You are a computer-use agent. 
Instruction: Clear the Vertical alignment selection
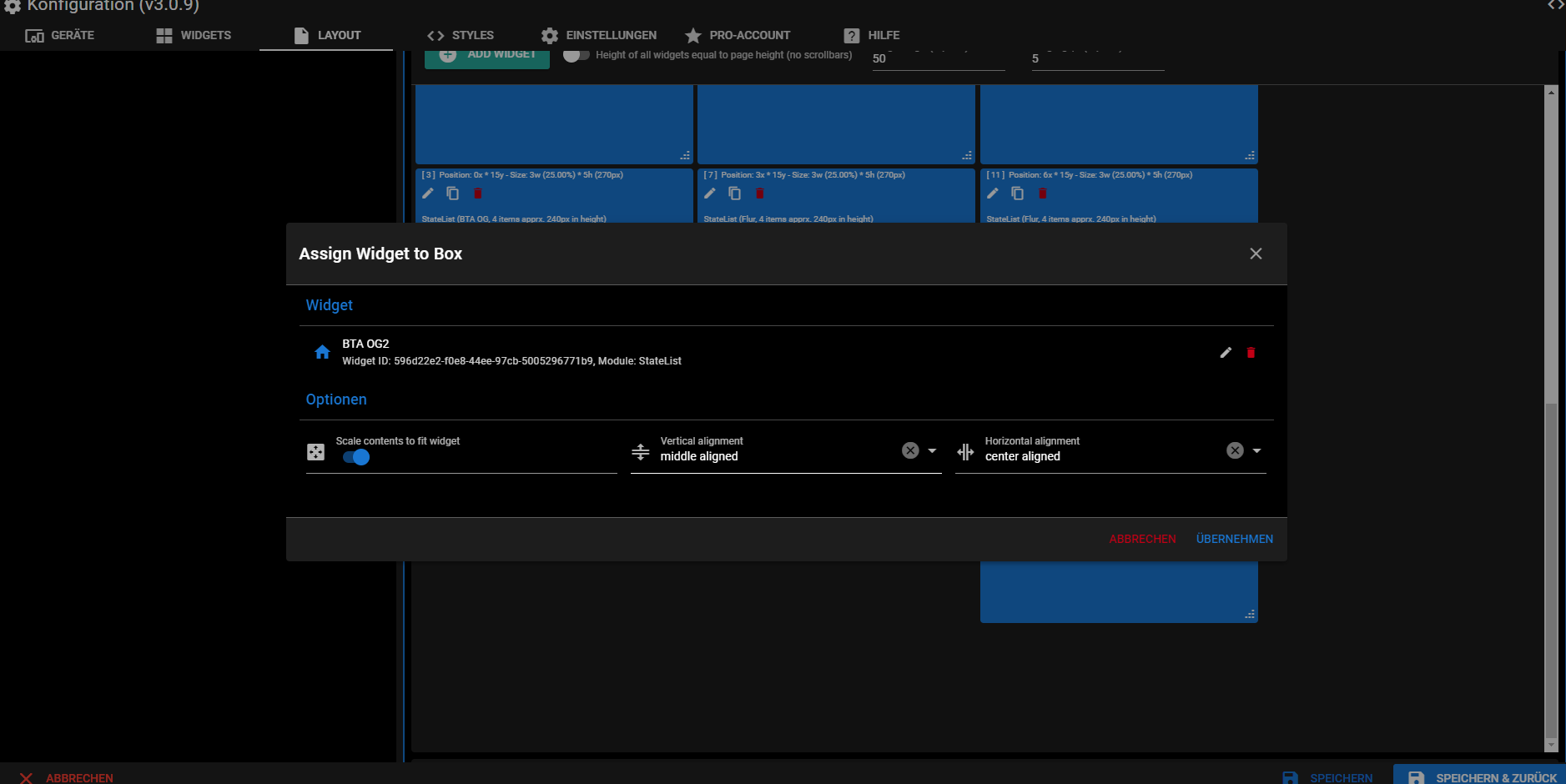[910, 450]
